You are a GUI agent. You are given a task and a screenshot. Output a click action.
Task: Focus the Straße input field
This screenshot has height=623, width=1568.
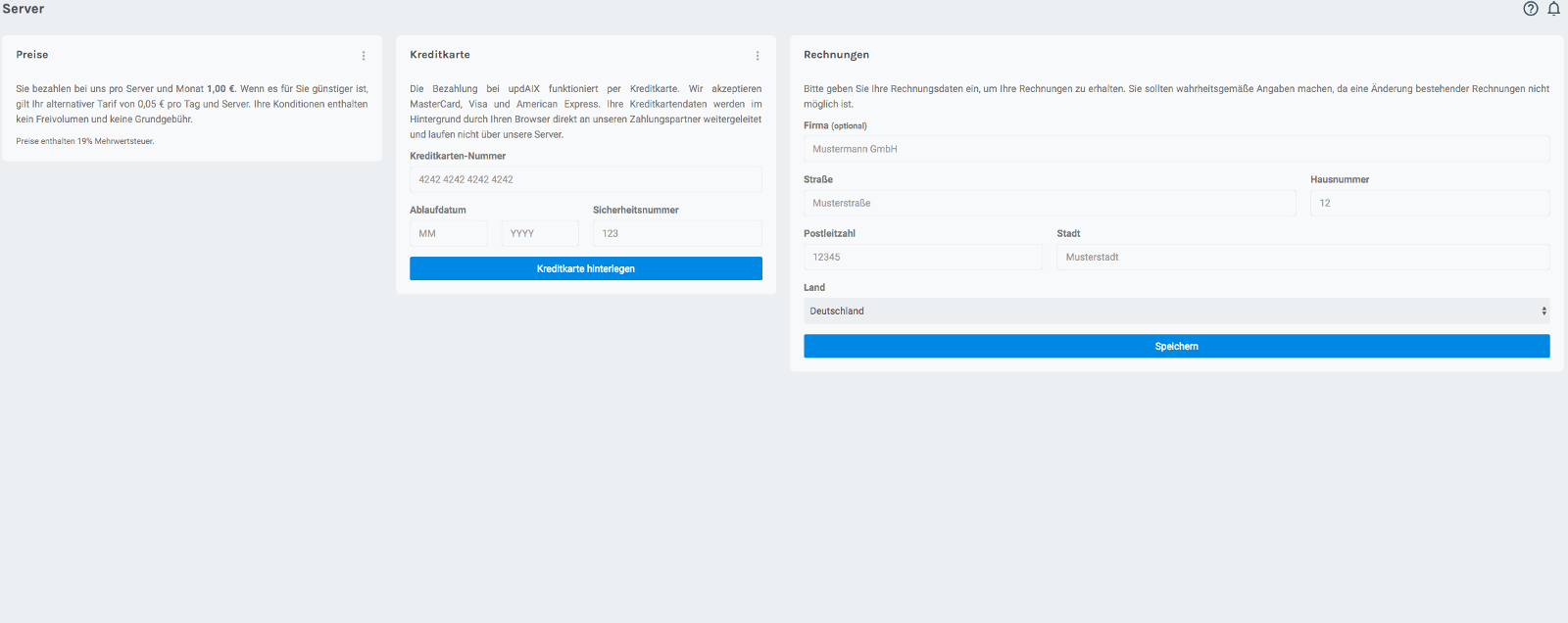tap(1049, 203)
